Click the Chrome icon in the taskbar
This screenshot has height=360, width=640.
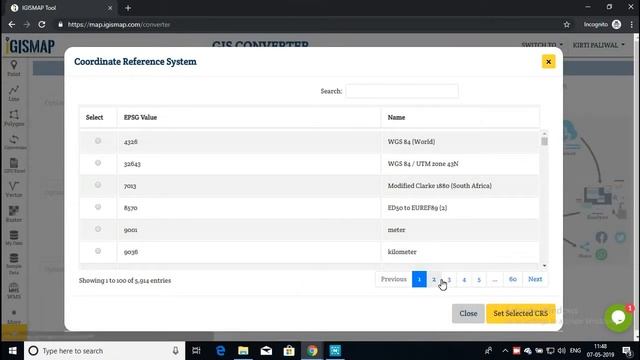coord(312,351)
